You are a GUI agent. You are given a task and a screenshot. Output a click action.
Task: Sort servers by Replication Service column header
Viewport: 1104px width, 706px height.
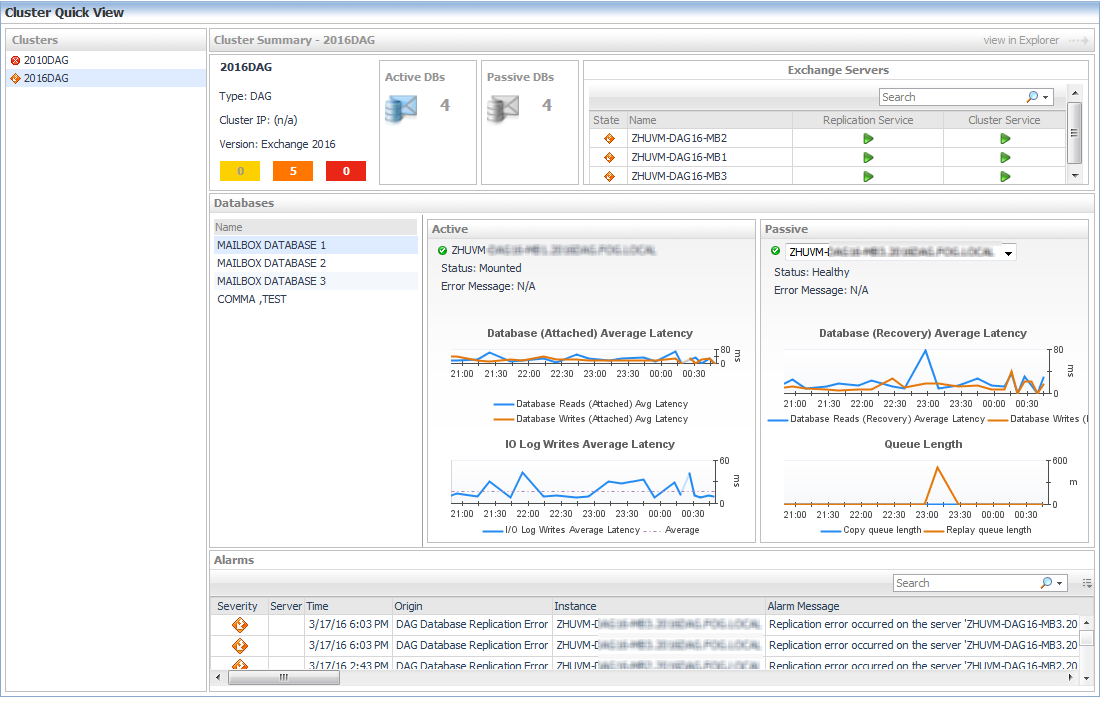[x=867, y=120]
